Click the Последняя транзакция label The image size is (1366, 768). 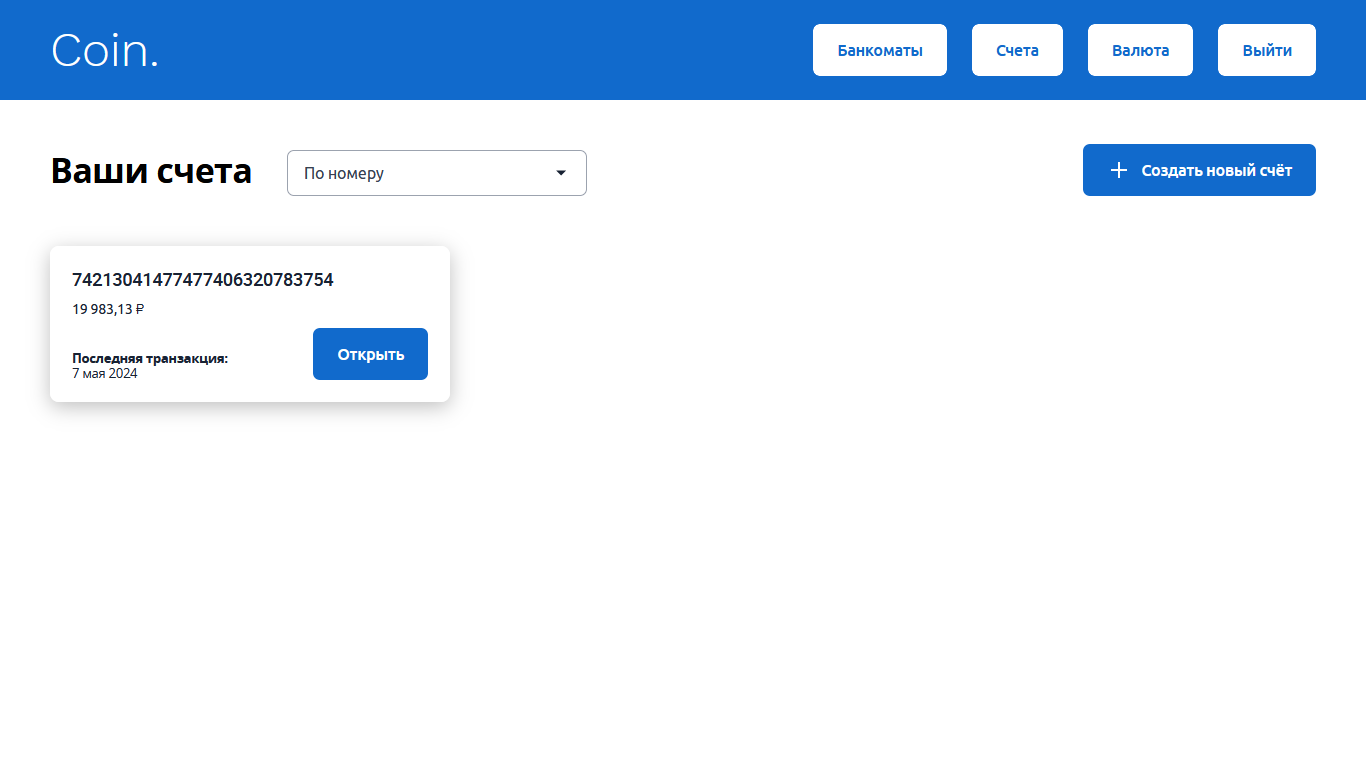(150, 358)
